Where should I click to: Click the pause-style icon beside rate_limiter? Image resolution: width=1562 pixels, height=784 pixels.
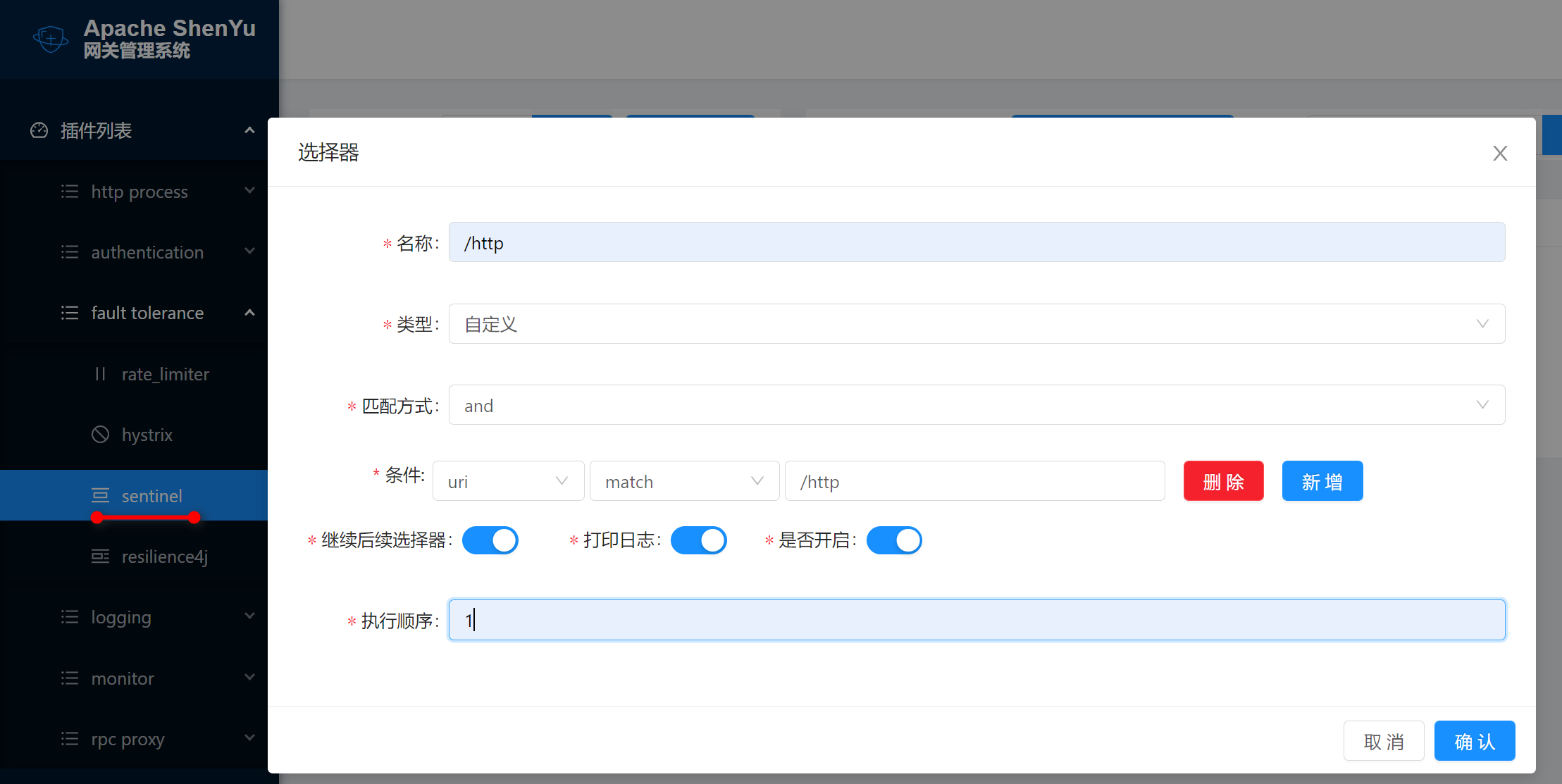[x=100, y=374]
